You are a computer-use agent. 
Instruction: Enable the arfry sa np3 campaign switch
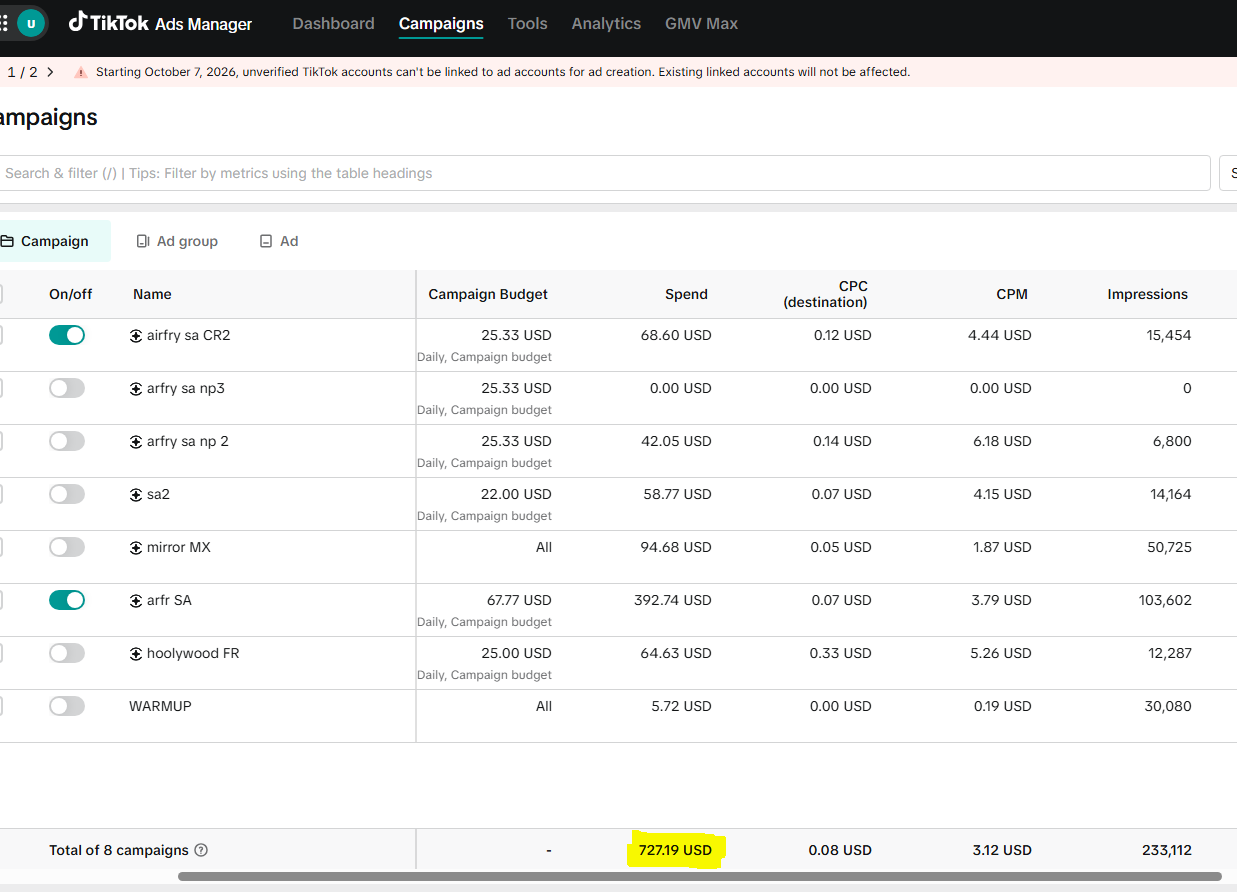click(x=67, y=388)
